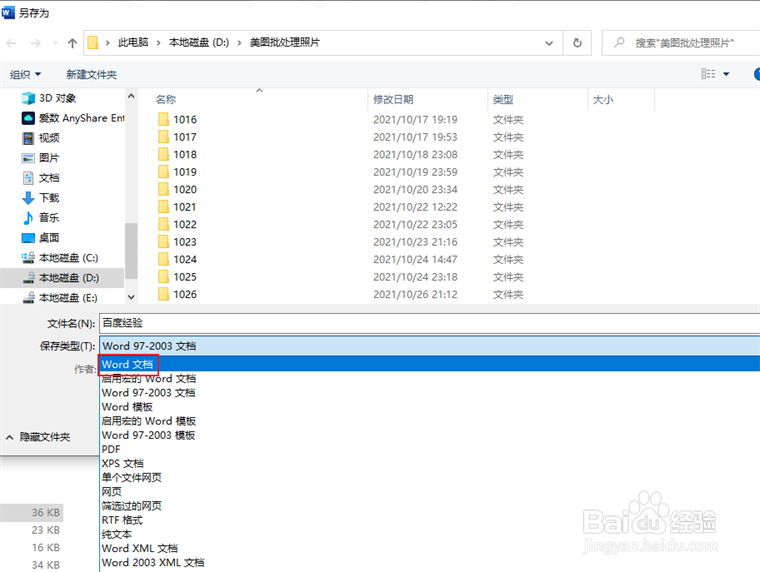Screen dimensions: 760x572
Task: Click navigation pane scroll down arrow
Action: tap(131, 297)
